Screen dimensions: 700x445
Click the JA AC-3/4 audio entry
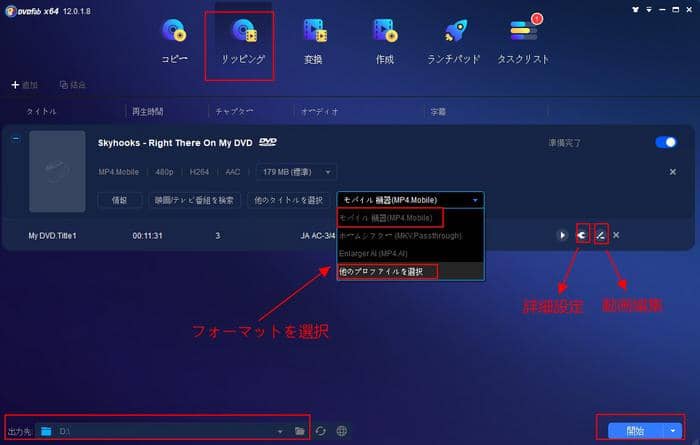(318, 236)
